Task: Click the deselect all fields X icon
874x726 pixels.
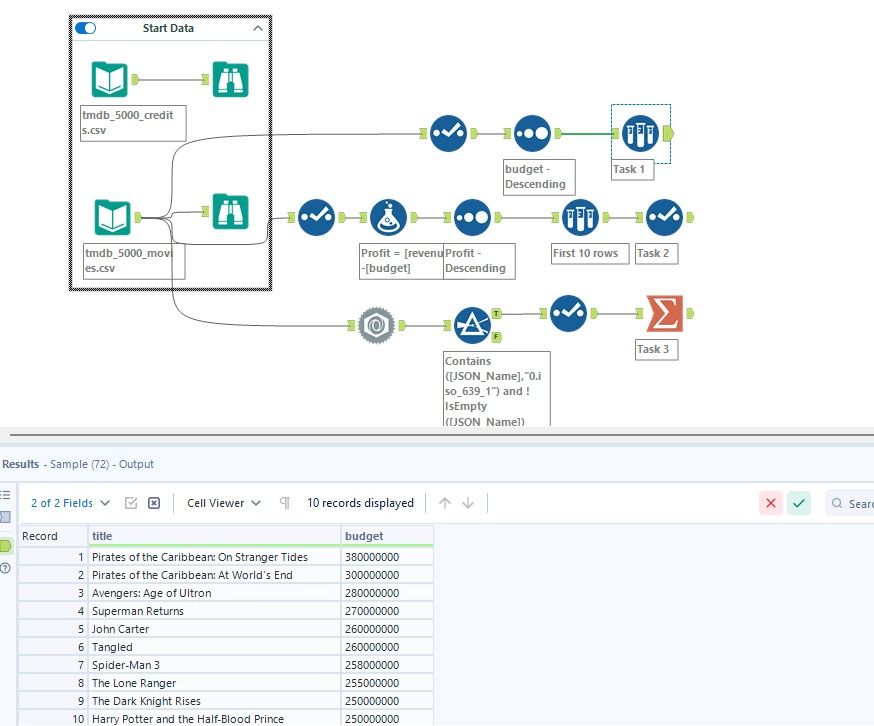Action: click(x=154, y=503)
